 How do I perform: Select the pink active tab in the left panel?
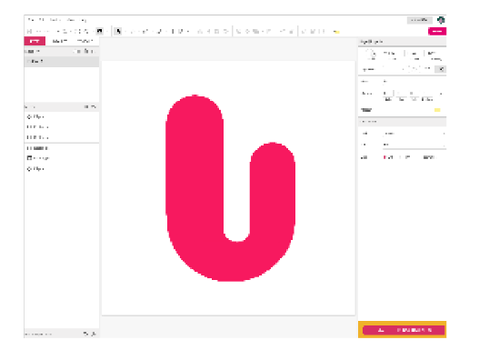tap(35, 41)
